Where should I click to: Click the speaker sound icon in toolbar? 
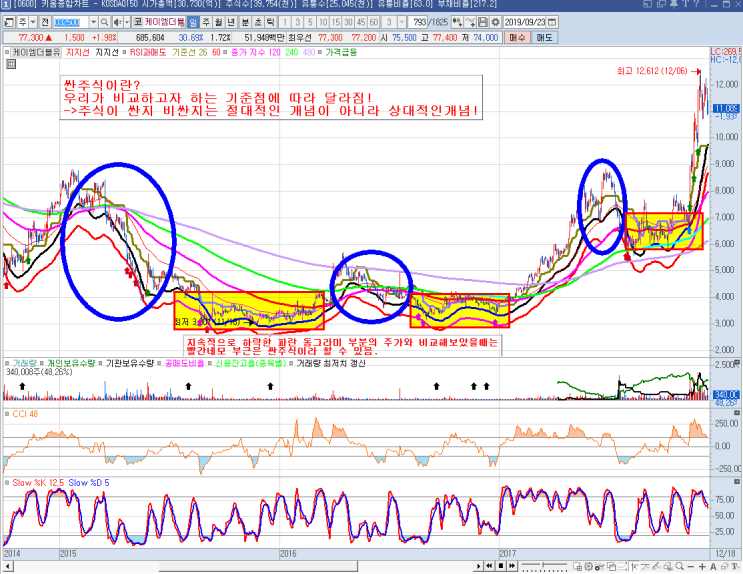117,22
